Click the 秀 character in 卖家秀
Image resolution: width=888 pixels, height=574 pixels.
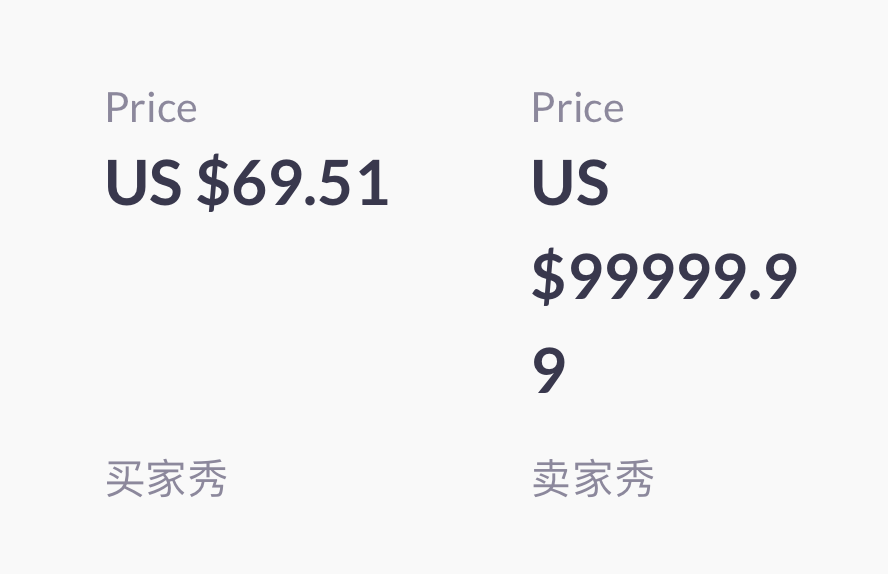(x=633, y=479)
